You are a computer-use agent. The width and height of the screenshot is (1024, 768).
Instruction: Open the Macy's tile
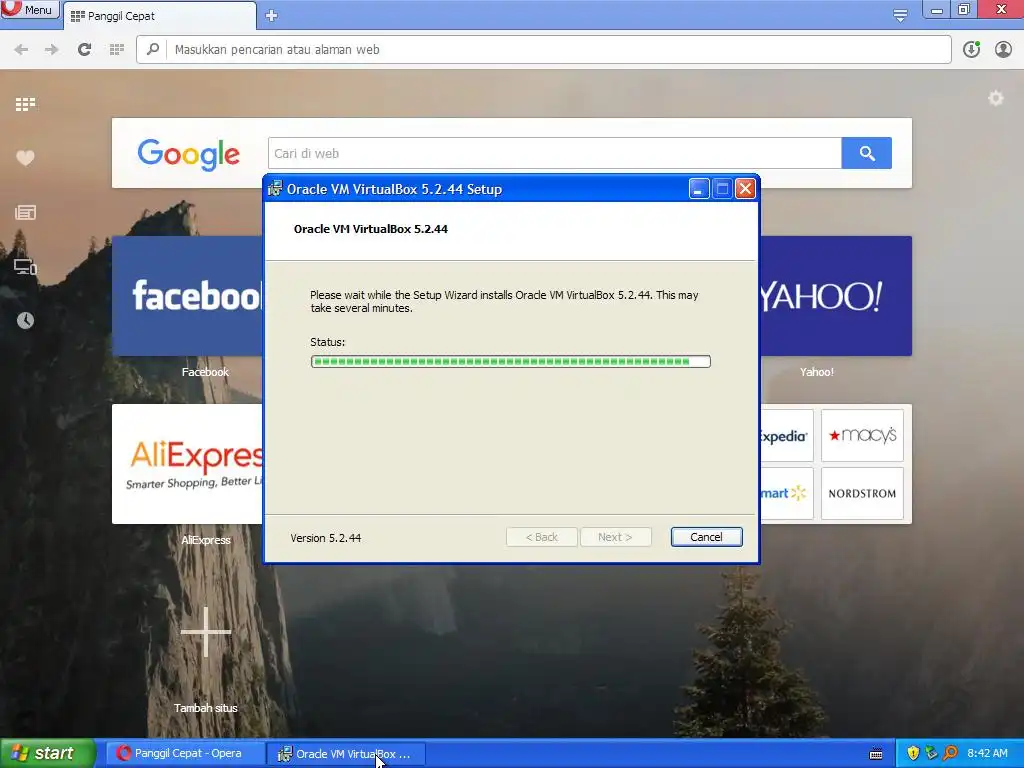click(862, 436)
